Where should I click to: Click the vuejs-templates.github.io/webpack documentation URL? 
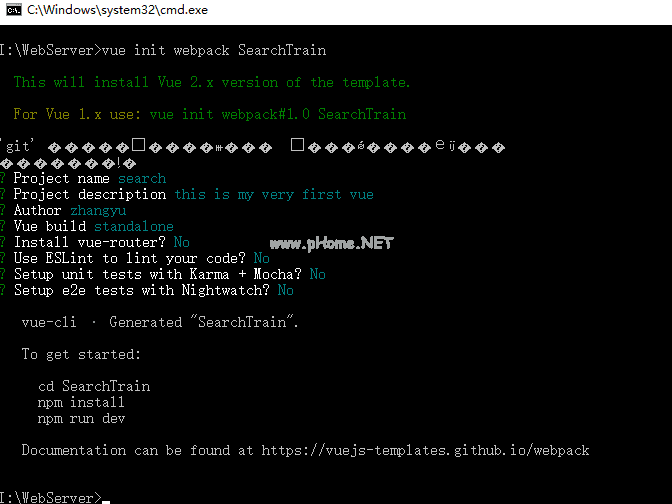(x=425, y=450)
